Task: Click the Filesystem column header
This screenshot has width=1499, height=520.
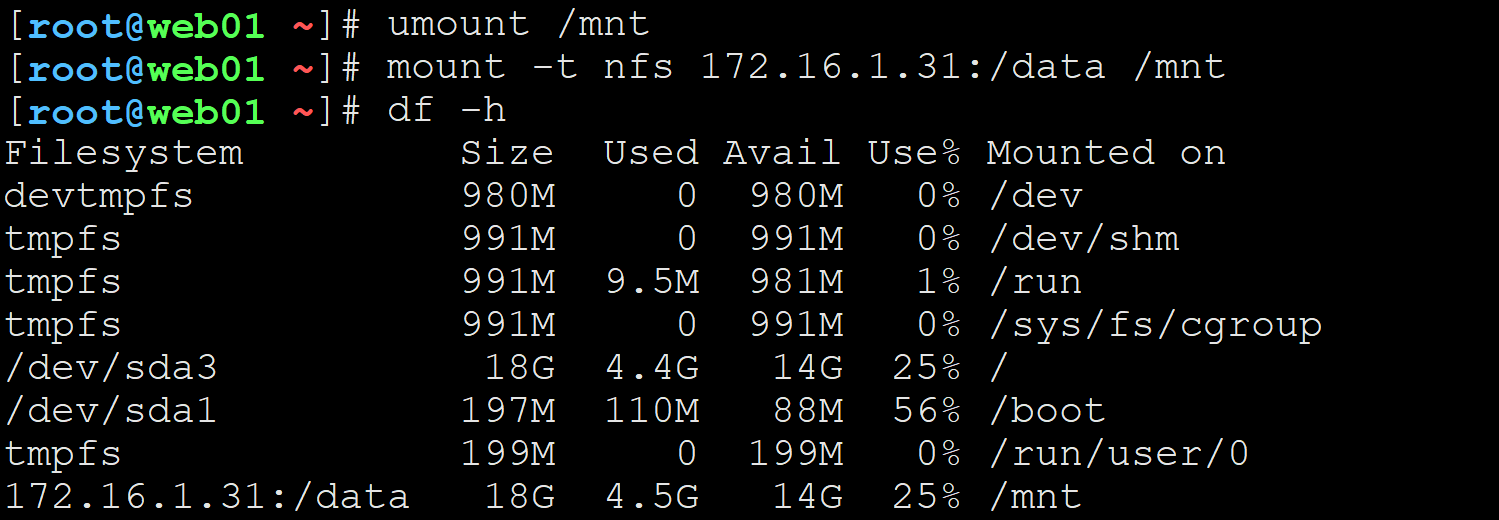Action: (124, 153)
